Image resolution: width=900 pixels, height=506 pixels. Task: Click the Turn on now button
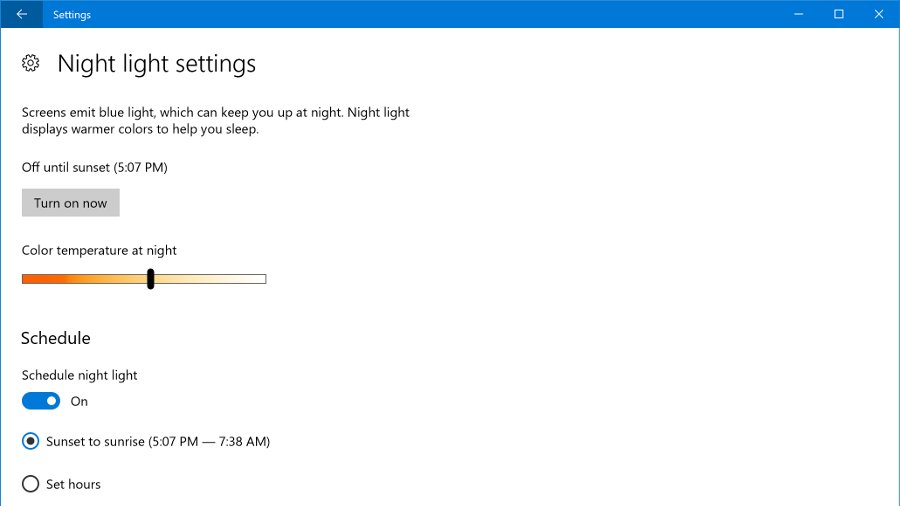pos(71,203)
